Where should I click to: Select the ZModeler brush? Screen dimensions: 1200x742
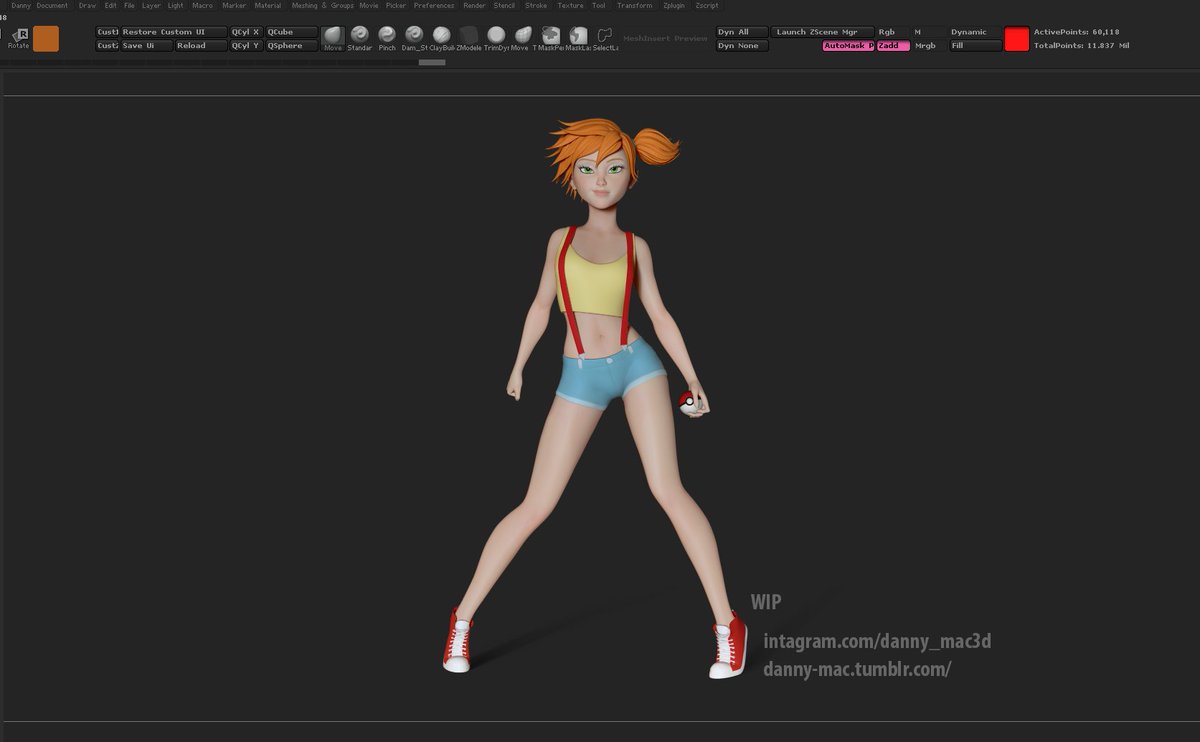[x=468, y=38]
